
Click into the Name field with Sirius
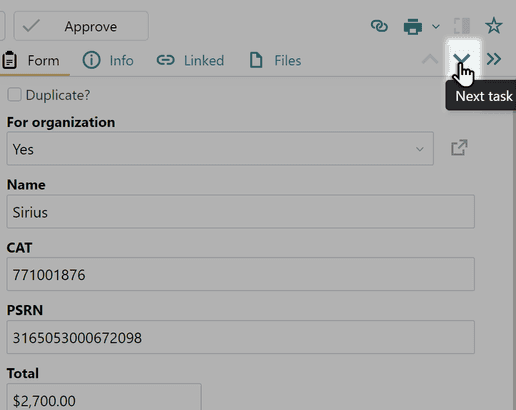coord(241,212)
